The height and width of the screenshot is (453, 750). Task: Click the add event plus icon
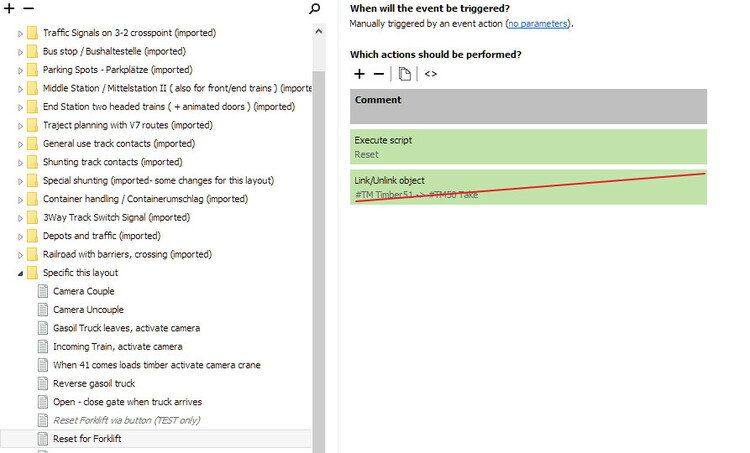pos(10,8)
